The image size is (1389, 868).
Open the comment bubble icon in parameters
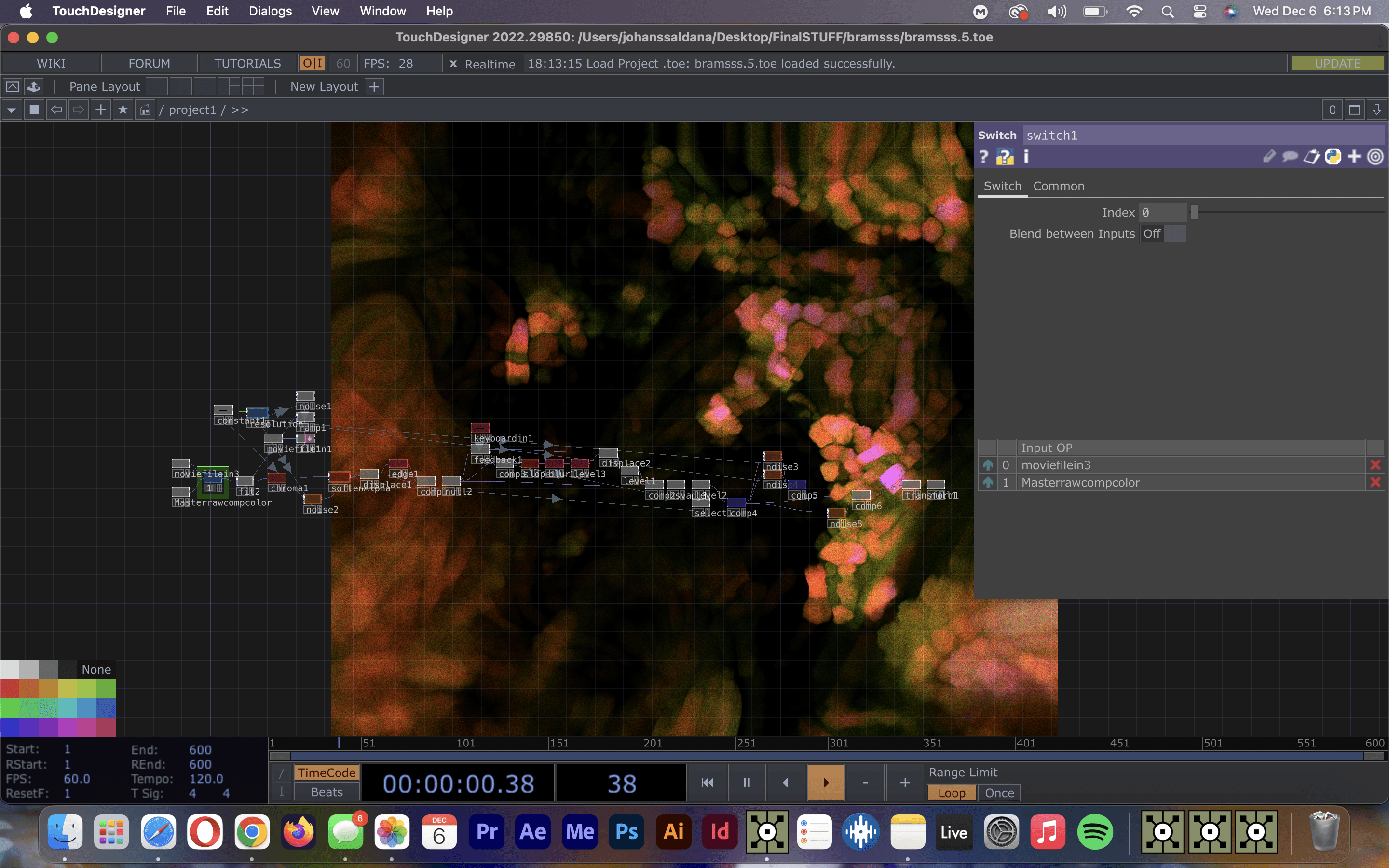[1290, 157]
